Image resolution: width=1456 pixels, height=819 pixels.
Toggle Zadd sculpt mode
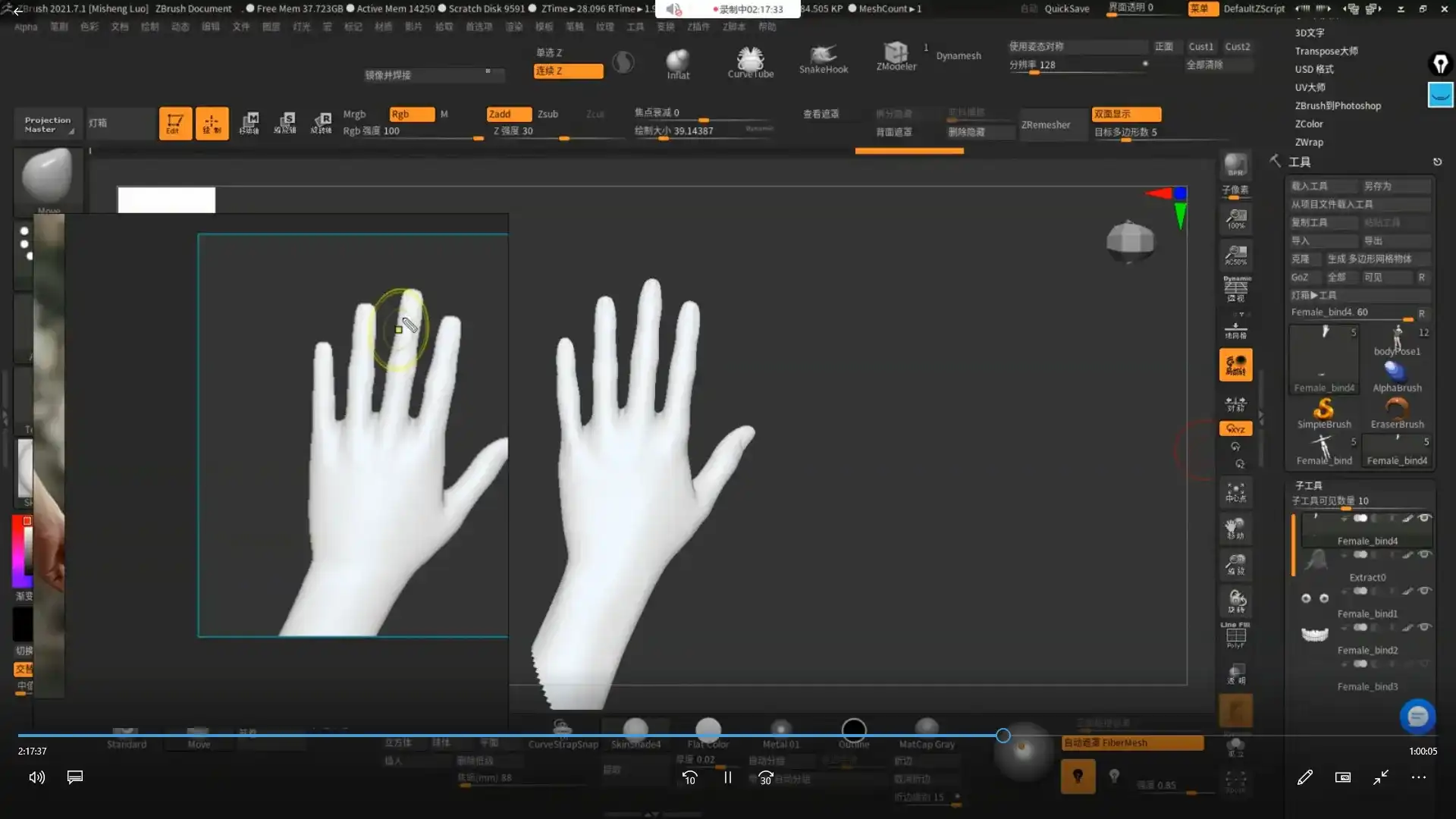coord(508,114)
